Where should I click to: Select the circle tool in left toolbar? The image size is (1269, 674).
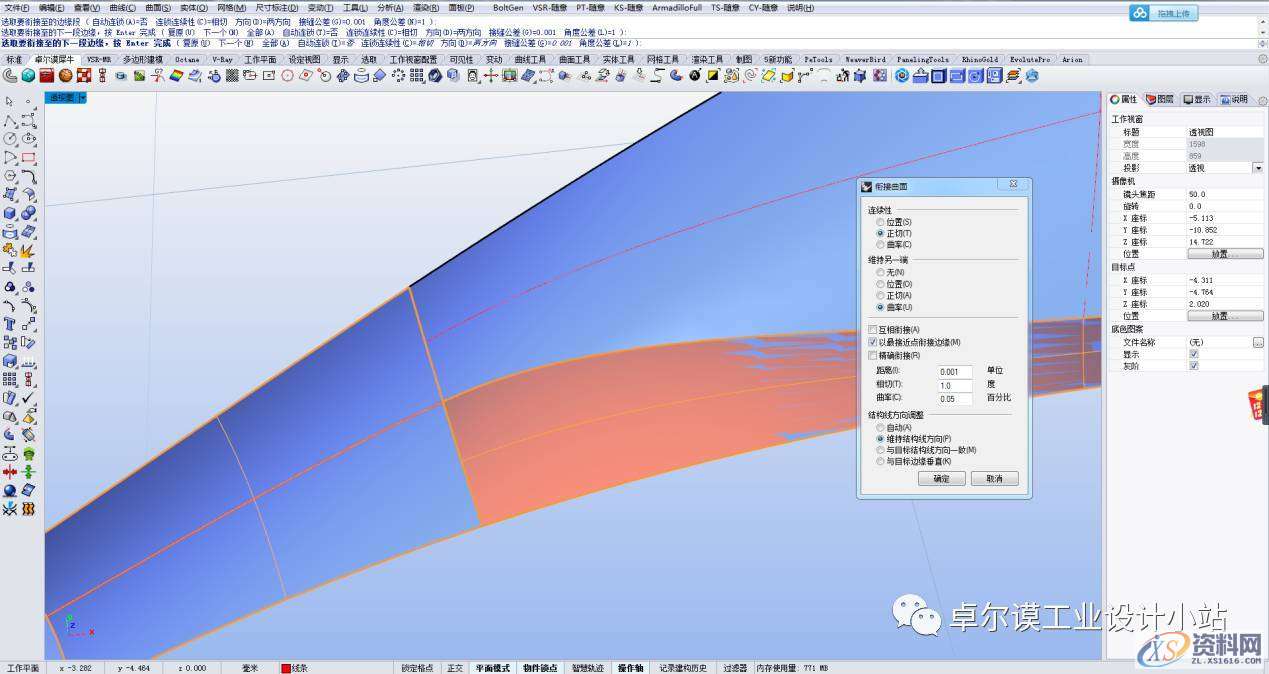coord(10,138)
